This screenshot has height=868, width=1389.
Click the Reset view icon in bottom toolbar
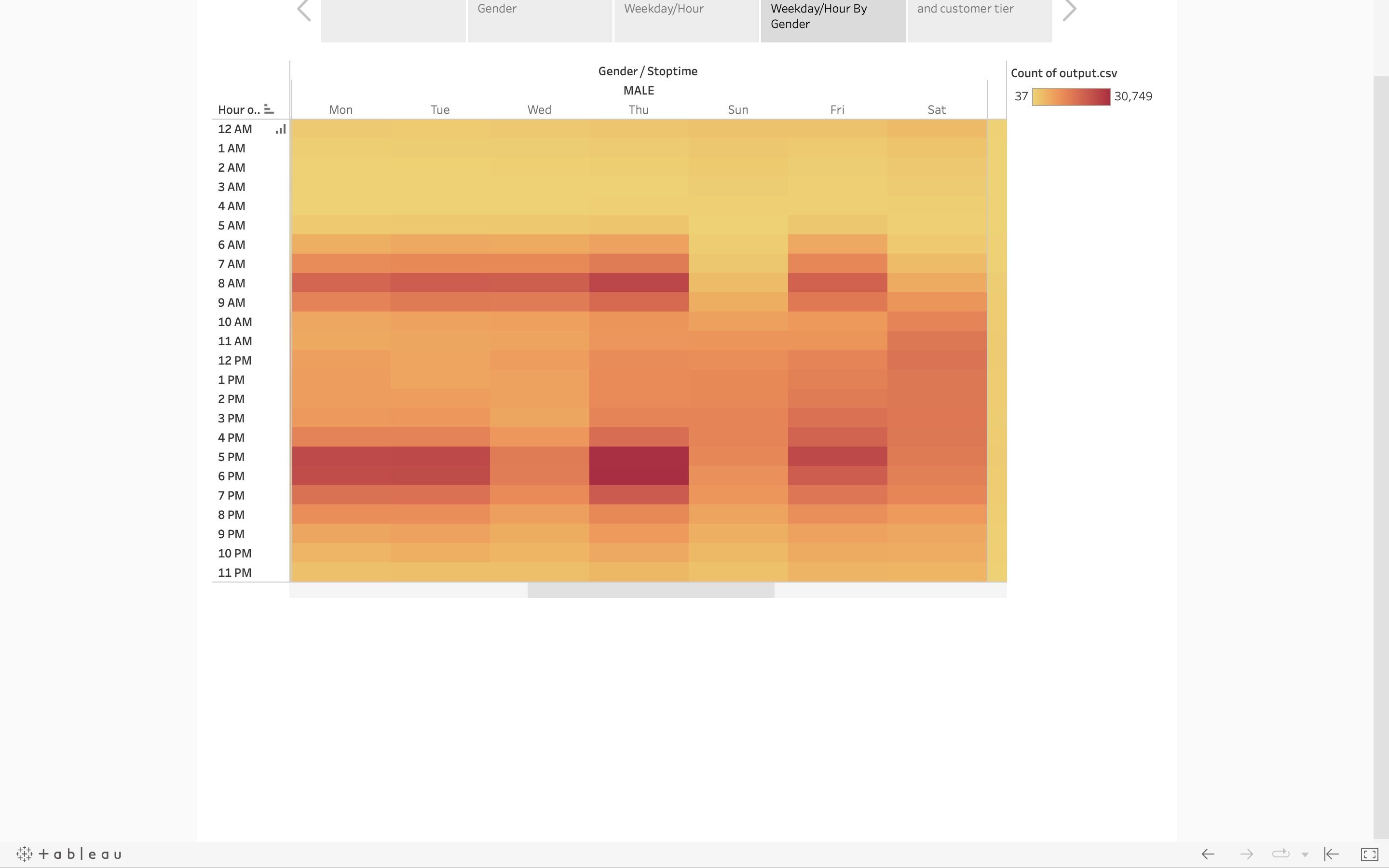click(1332, 854)
